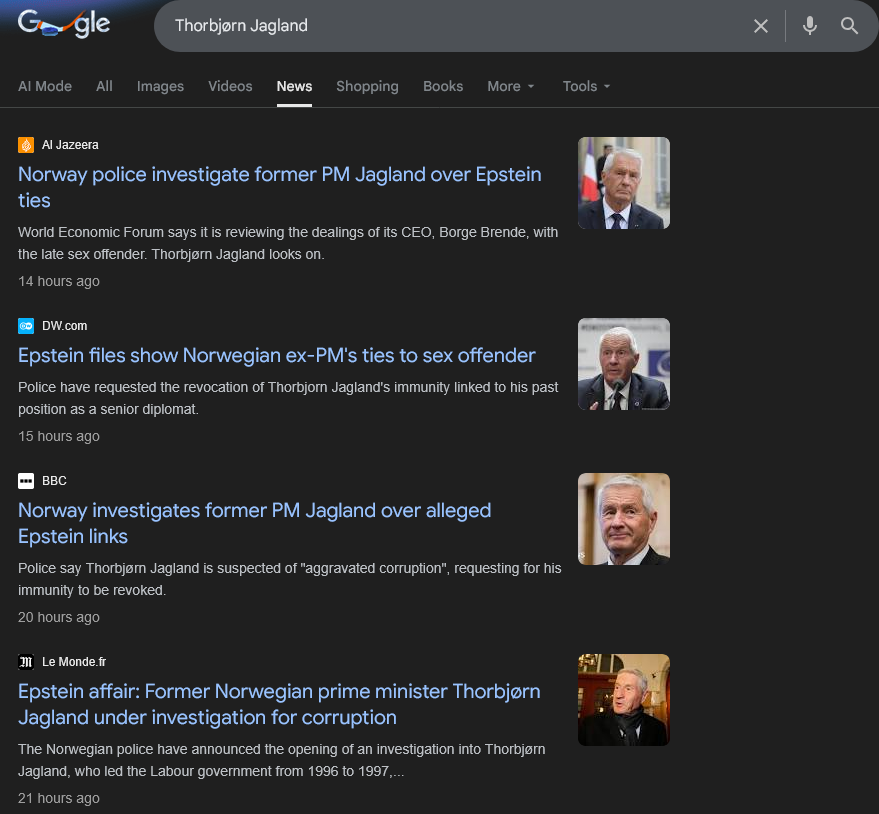
Task: Click the Le Monde article thumbnail image
Action: click(x=624, y=700)
